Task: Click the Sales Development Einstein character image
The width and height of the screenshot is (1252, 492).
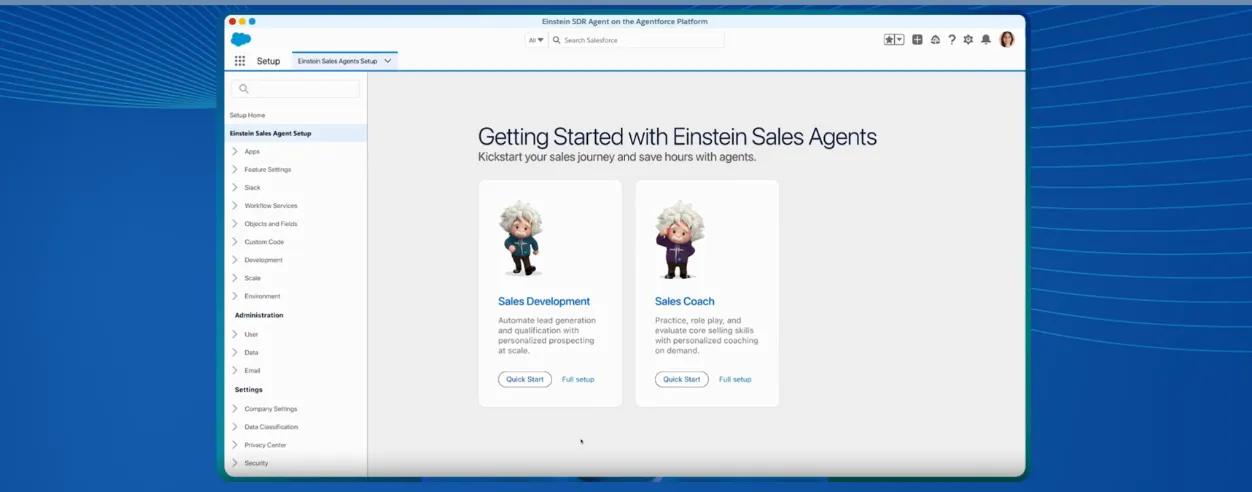Action: click(x=520, y=238)
